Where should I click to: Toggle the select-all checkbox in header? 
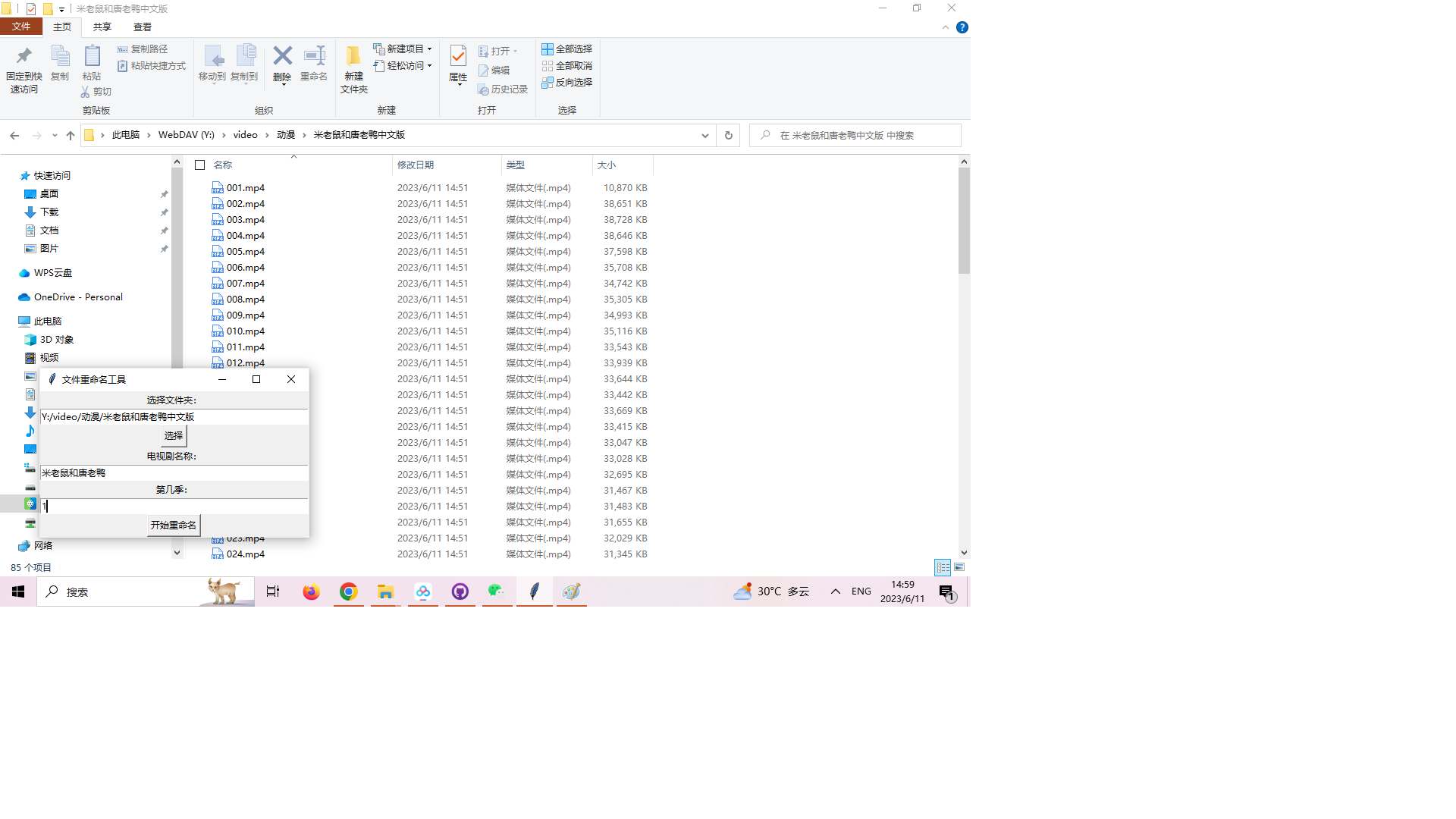[x=200, y=165]
